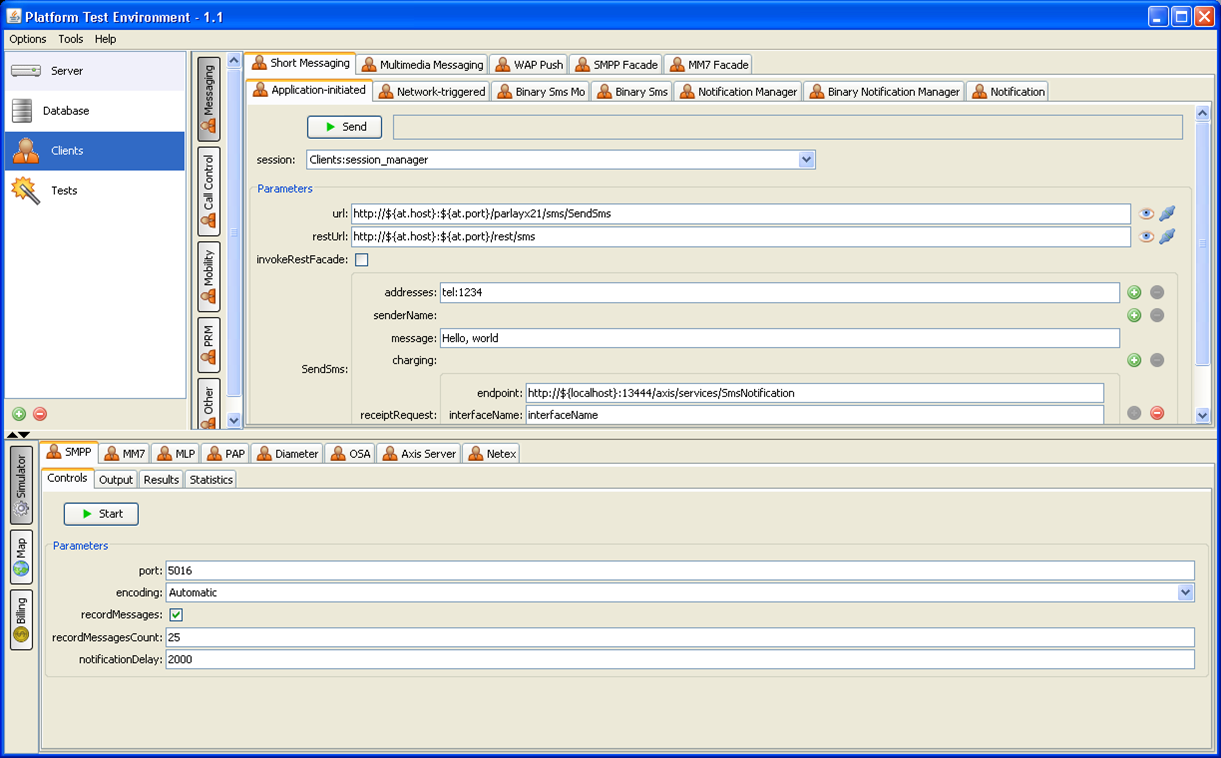The image size is (1221, 758).
Task: Select the Clients section in the left panel
Action: 95,151
